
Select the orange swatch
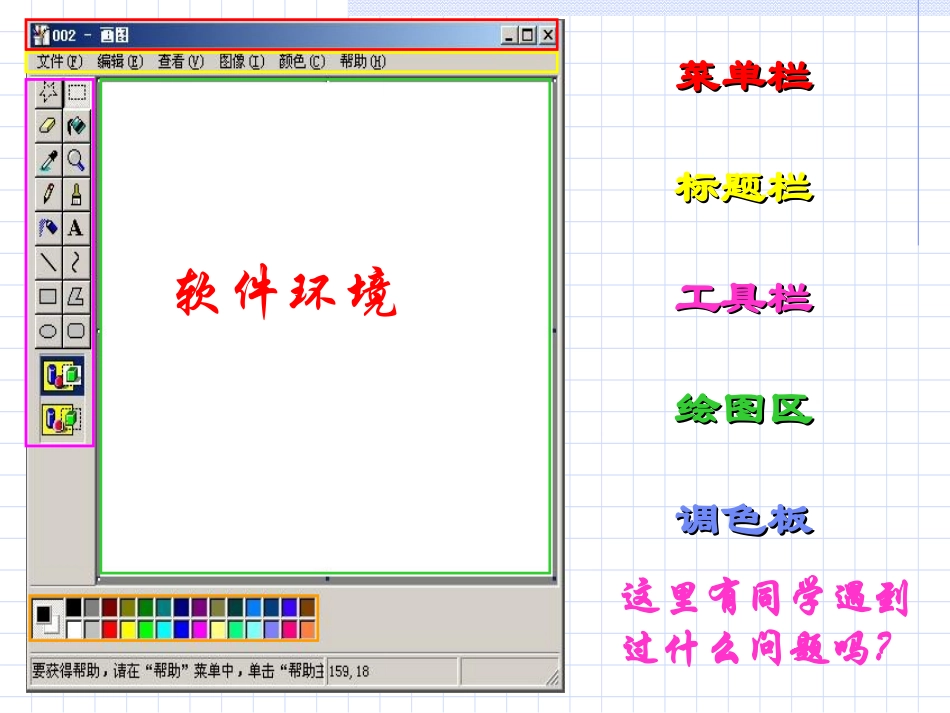point(307,629)
